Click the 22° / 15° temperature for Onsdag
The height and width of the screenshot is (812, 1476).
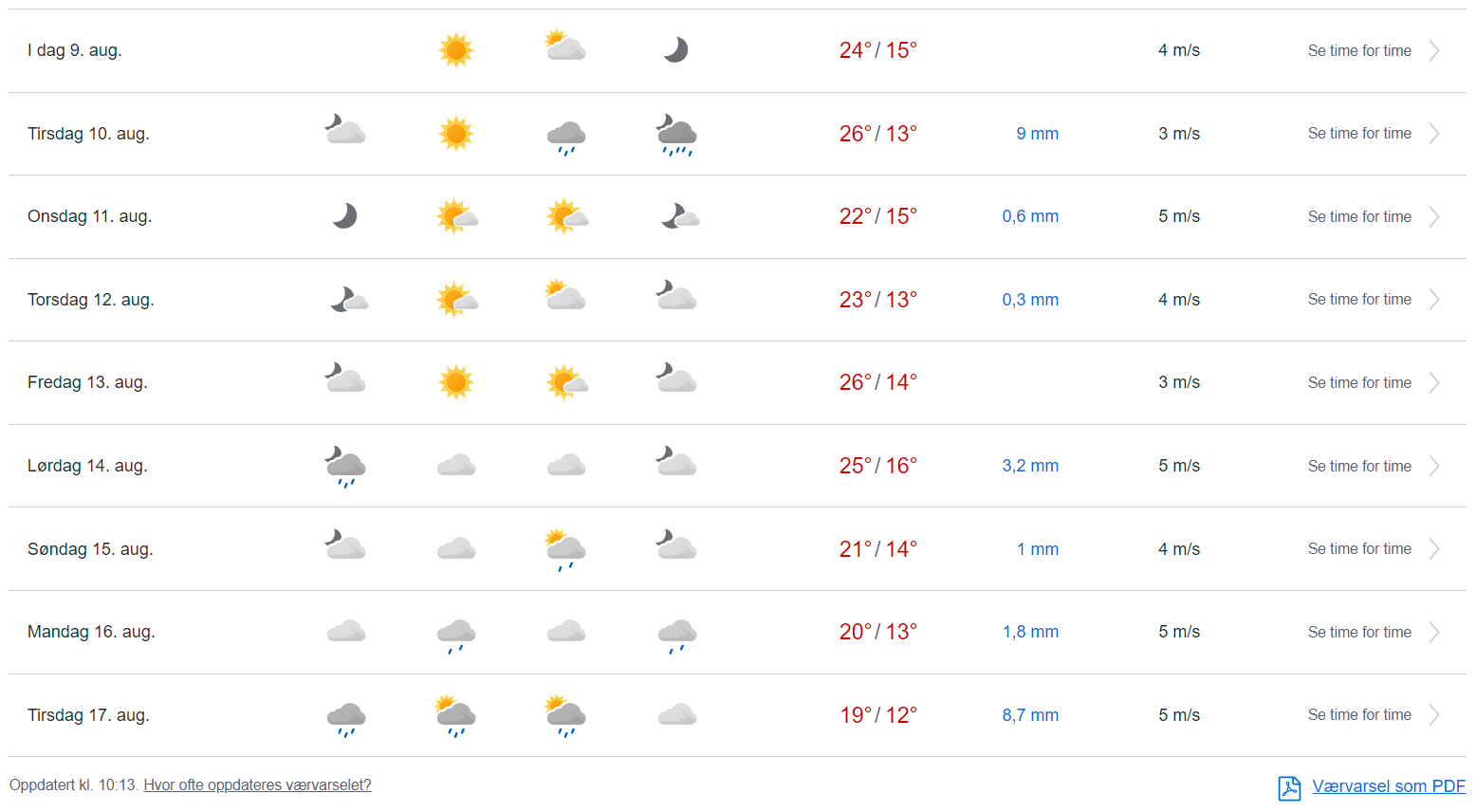[x=877, y=216]
